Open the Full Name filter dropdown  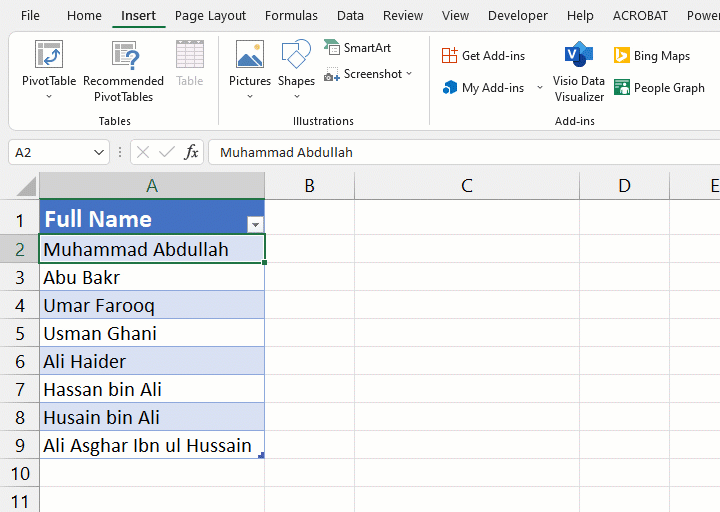click(255, 224)
